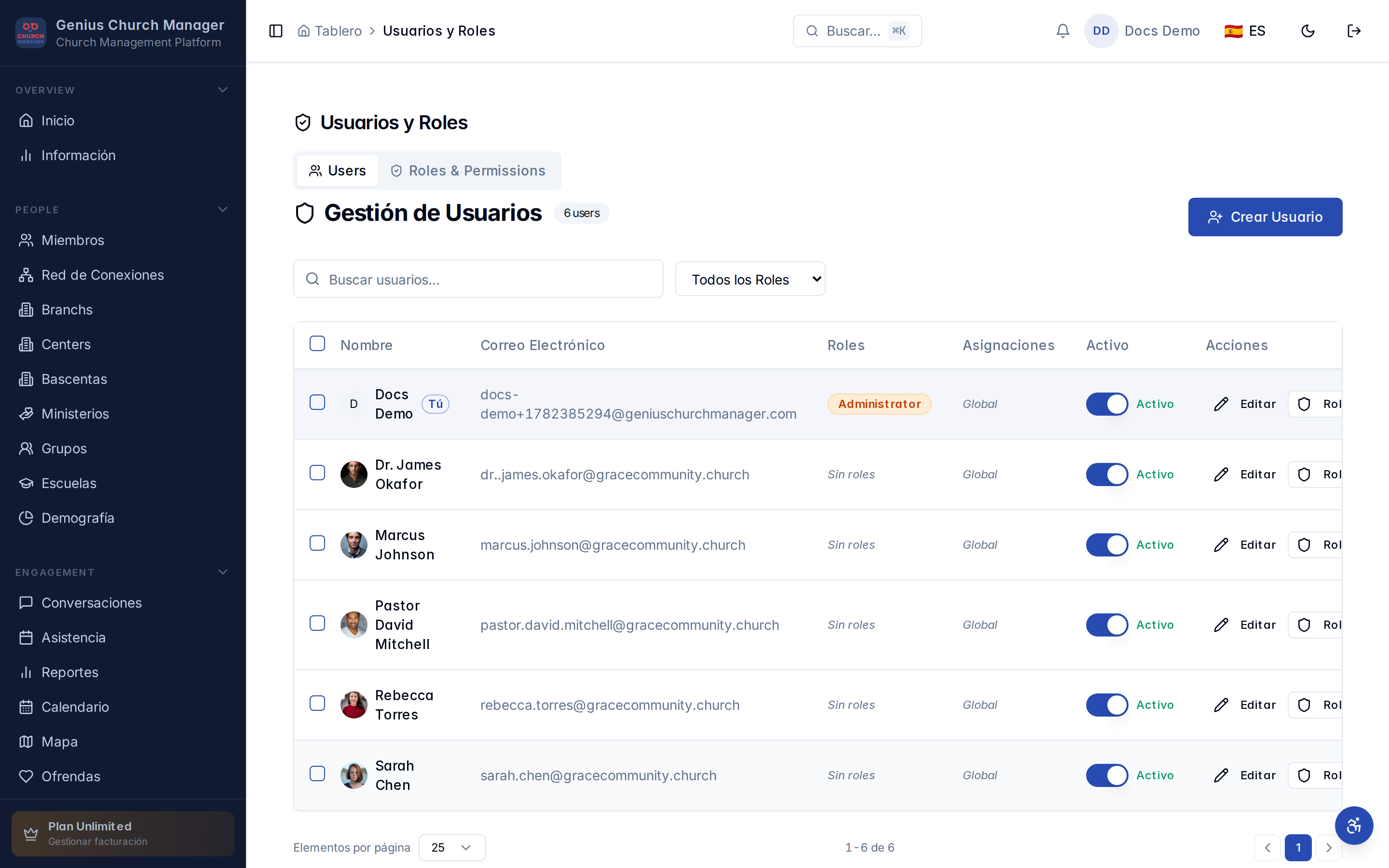The image size is (1389, 868).
Task: Select all users with header checkbox
Action: (317, 343)
